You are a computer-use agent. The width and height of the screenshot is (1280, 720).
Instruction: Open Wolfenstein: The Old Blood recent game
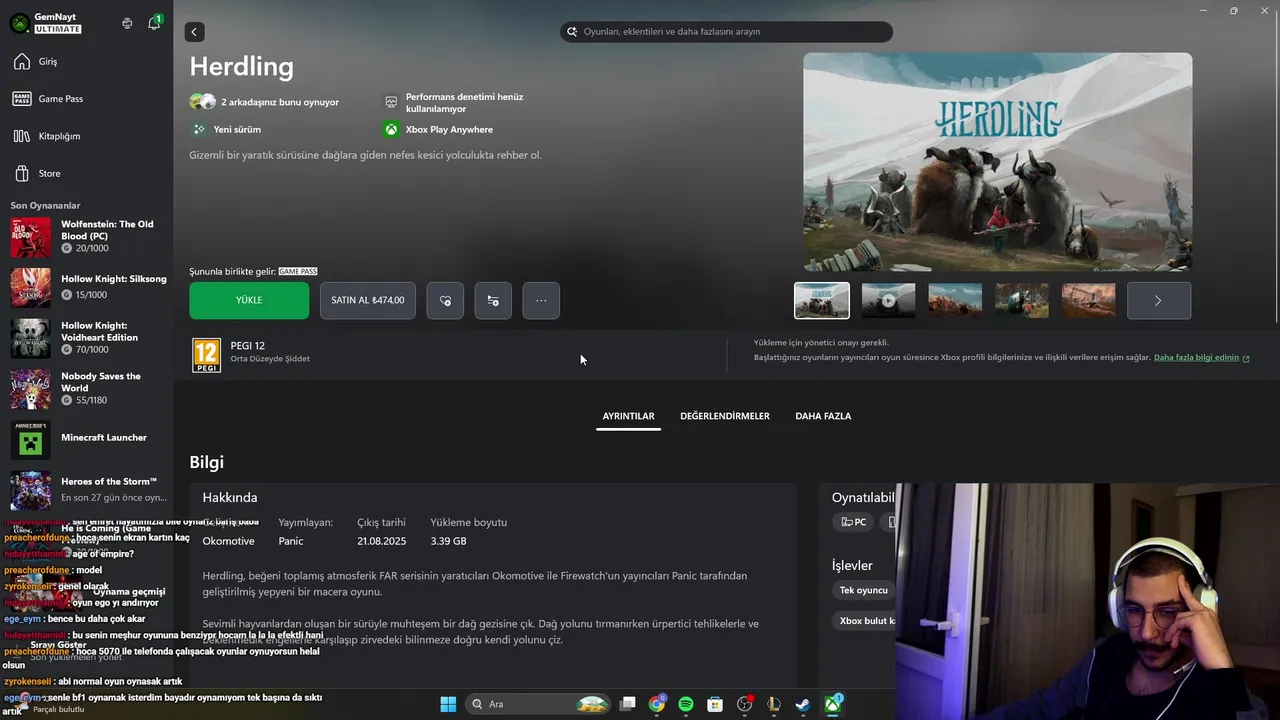[88, 237]
